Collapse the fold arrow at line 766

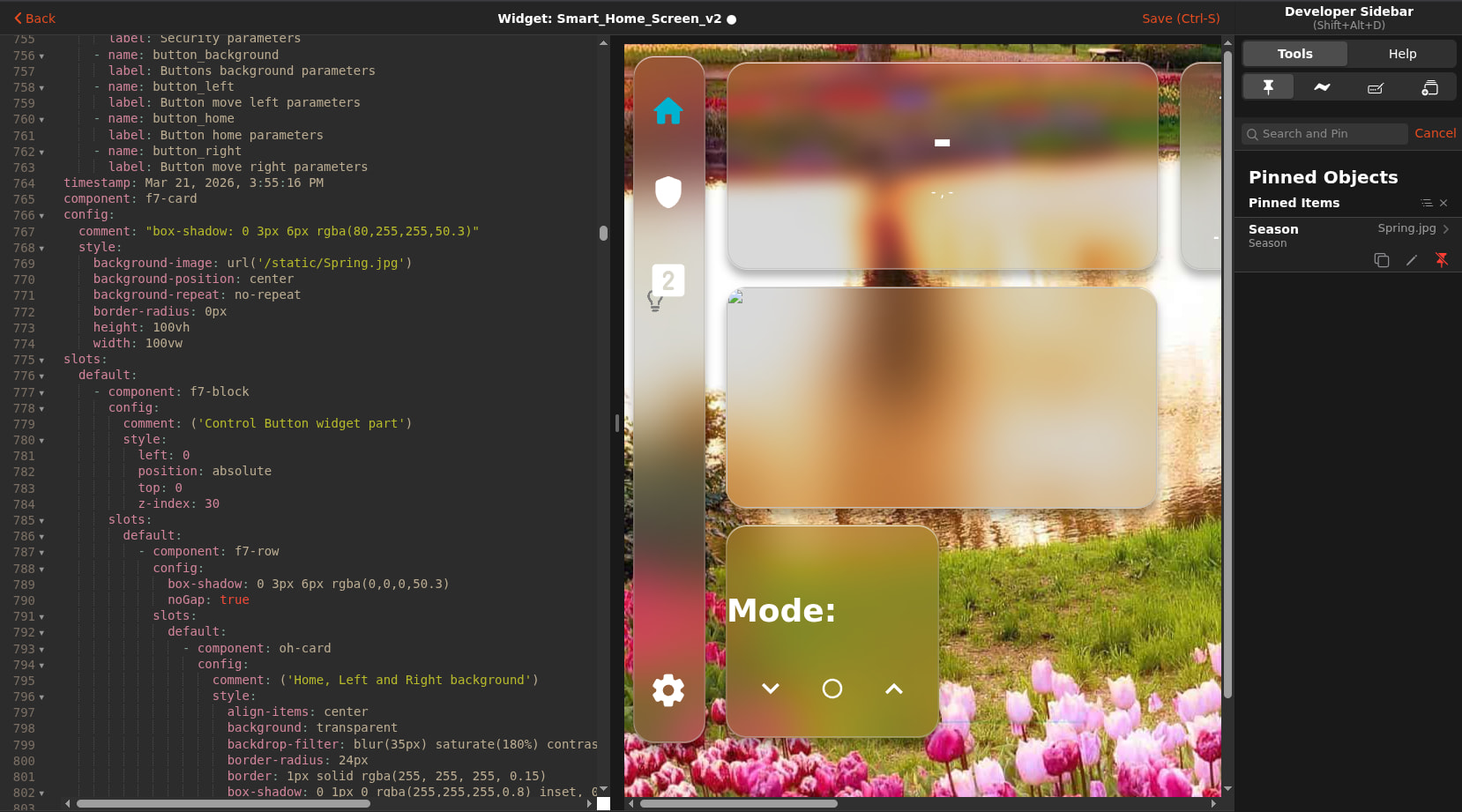(x=41, y=216)
